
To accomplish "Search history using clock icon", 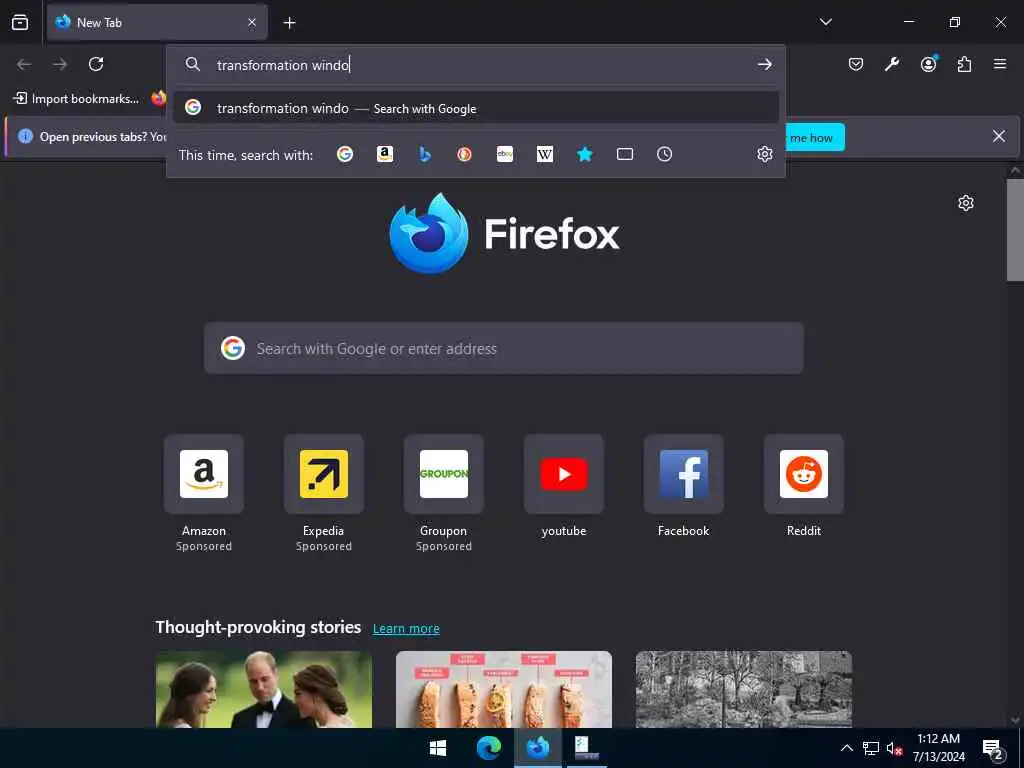I will pos(664,154).
